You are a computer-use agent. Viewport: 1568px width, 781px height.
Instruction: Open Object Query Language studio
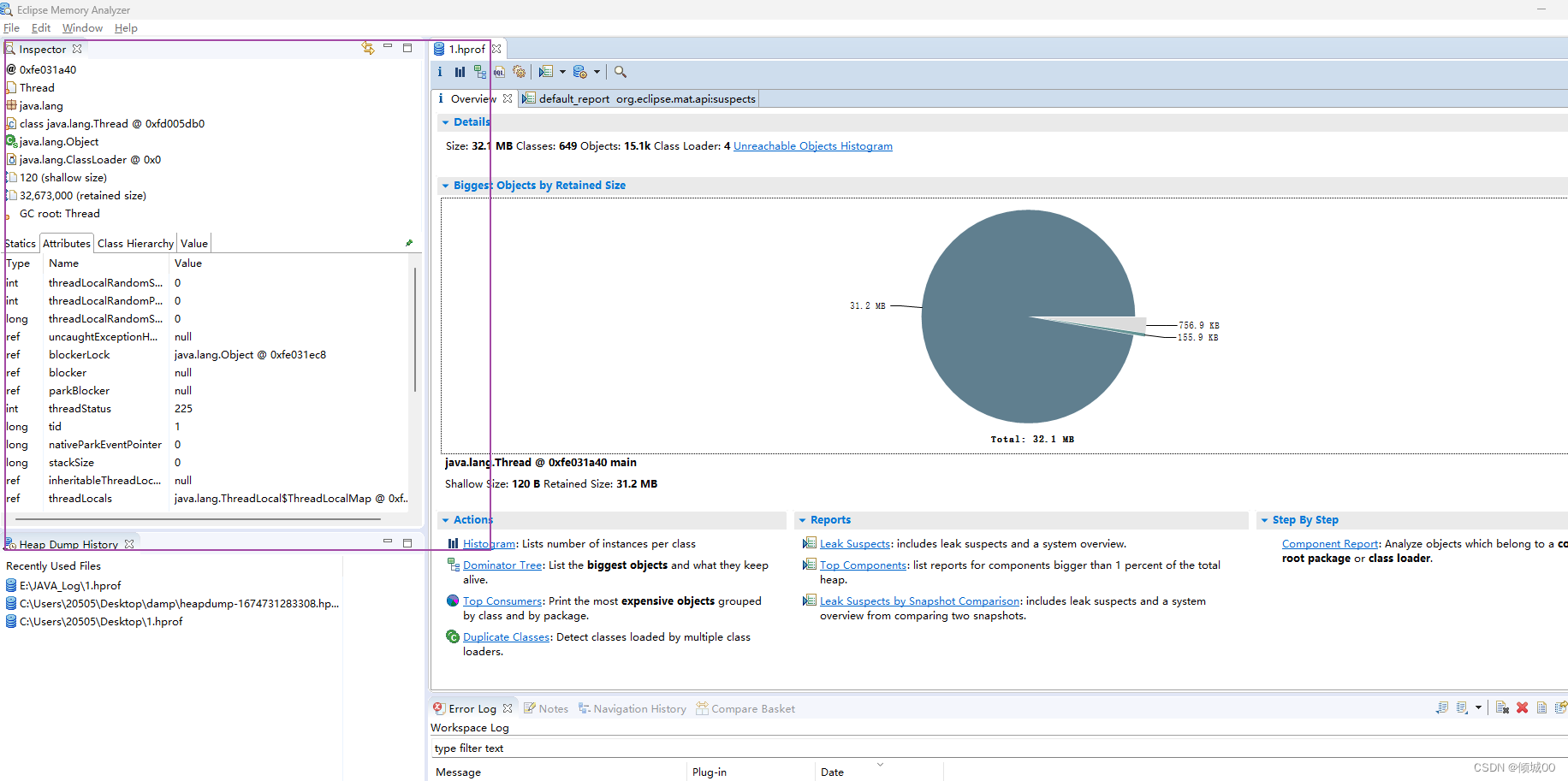pyautogui.click(x=499, y=72)
